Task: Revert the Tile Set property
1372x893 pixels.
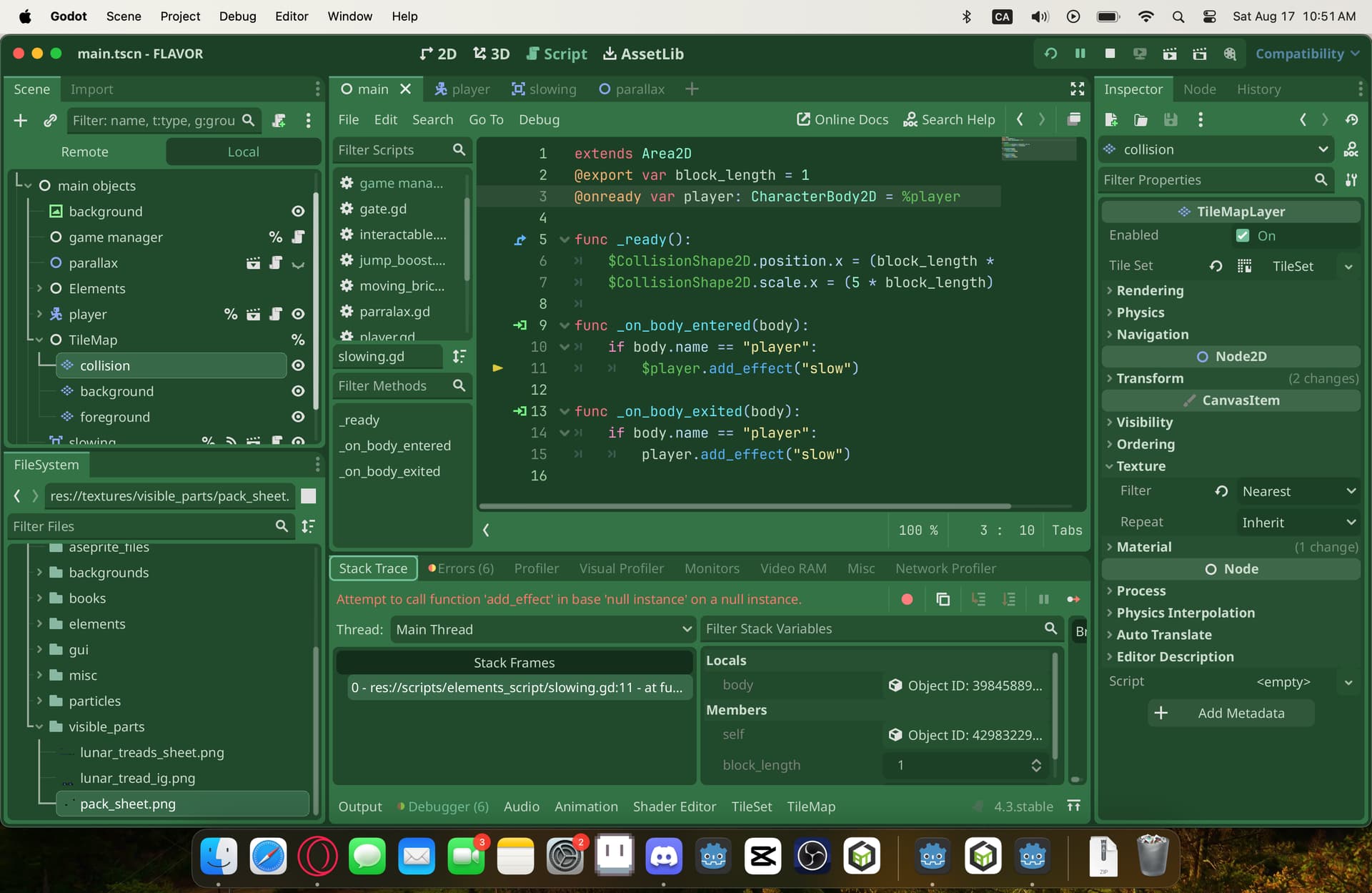Action: (x=1216, y=266)
